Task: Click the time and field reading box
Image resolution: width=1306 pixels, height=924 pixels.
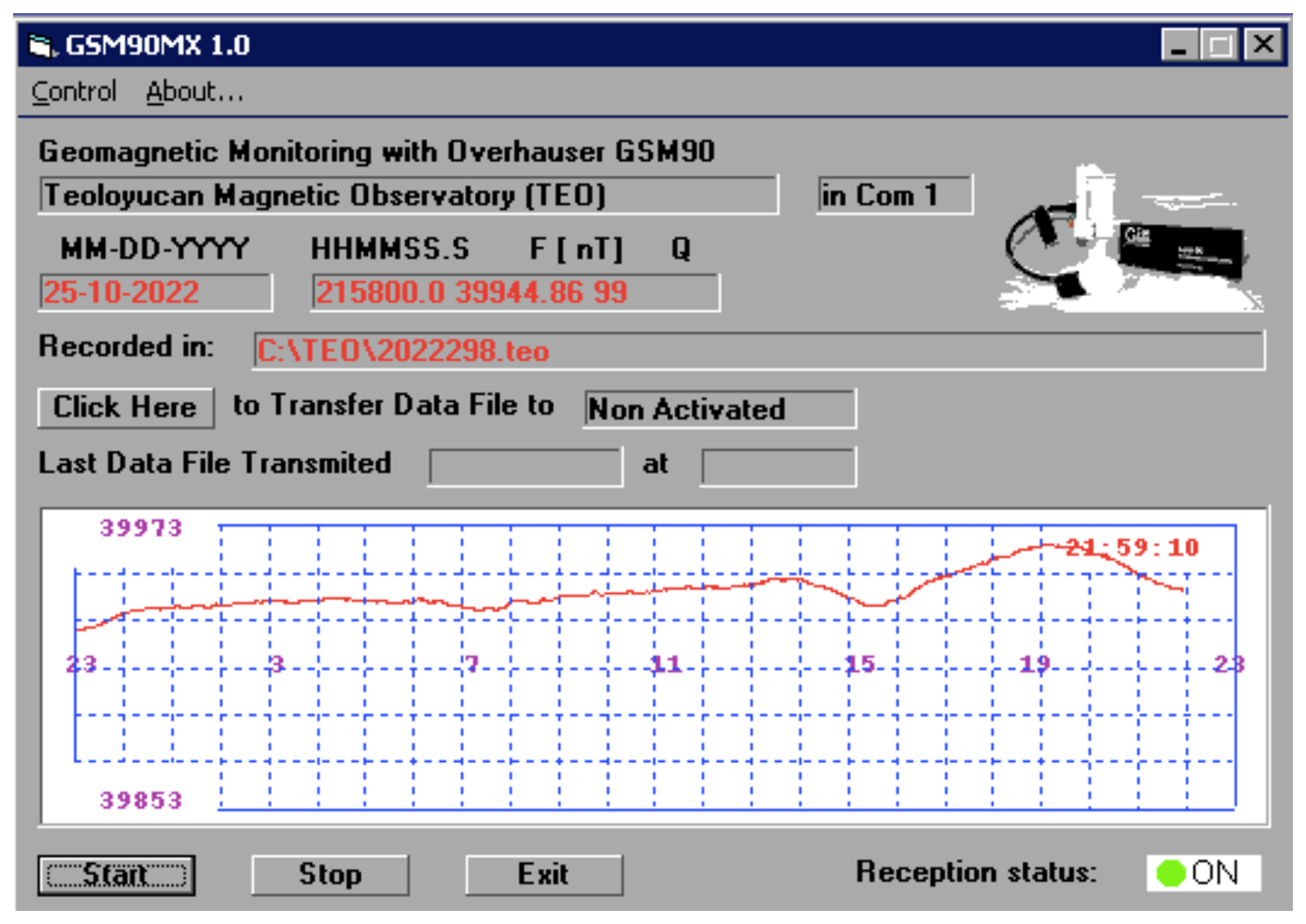Action: click(514, 293)
